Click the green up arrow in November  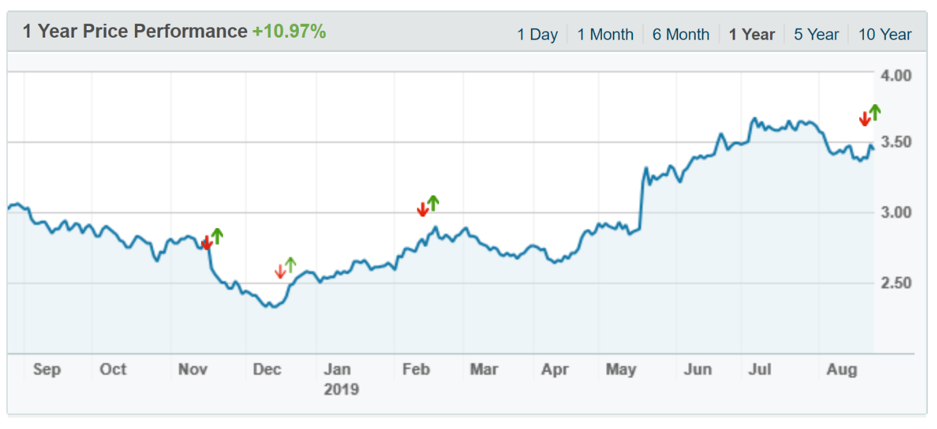[x=217, y=236]
